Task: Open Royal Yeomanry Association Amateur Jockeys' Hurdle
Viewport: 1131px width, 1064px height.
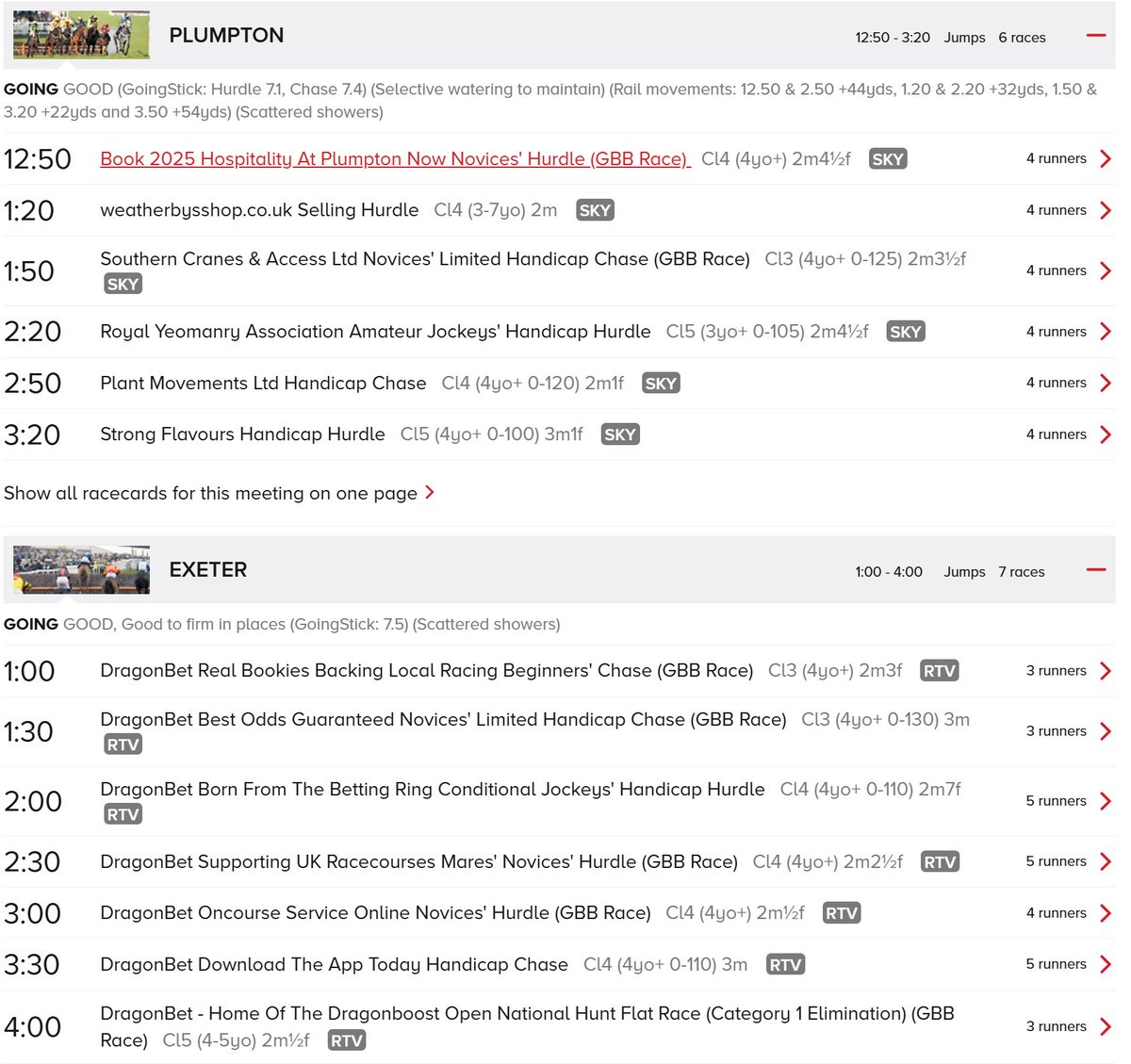Action: click(375, 332)
